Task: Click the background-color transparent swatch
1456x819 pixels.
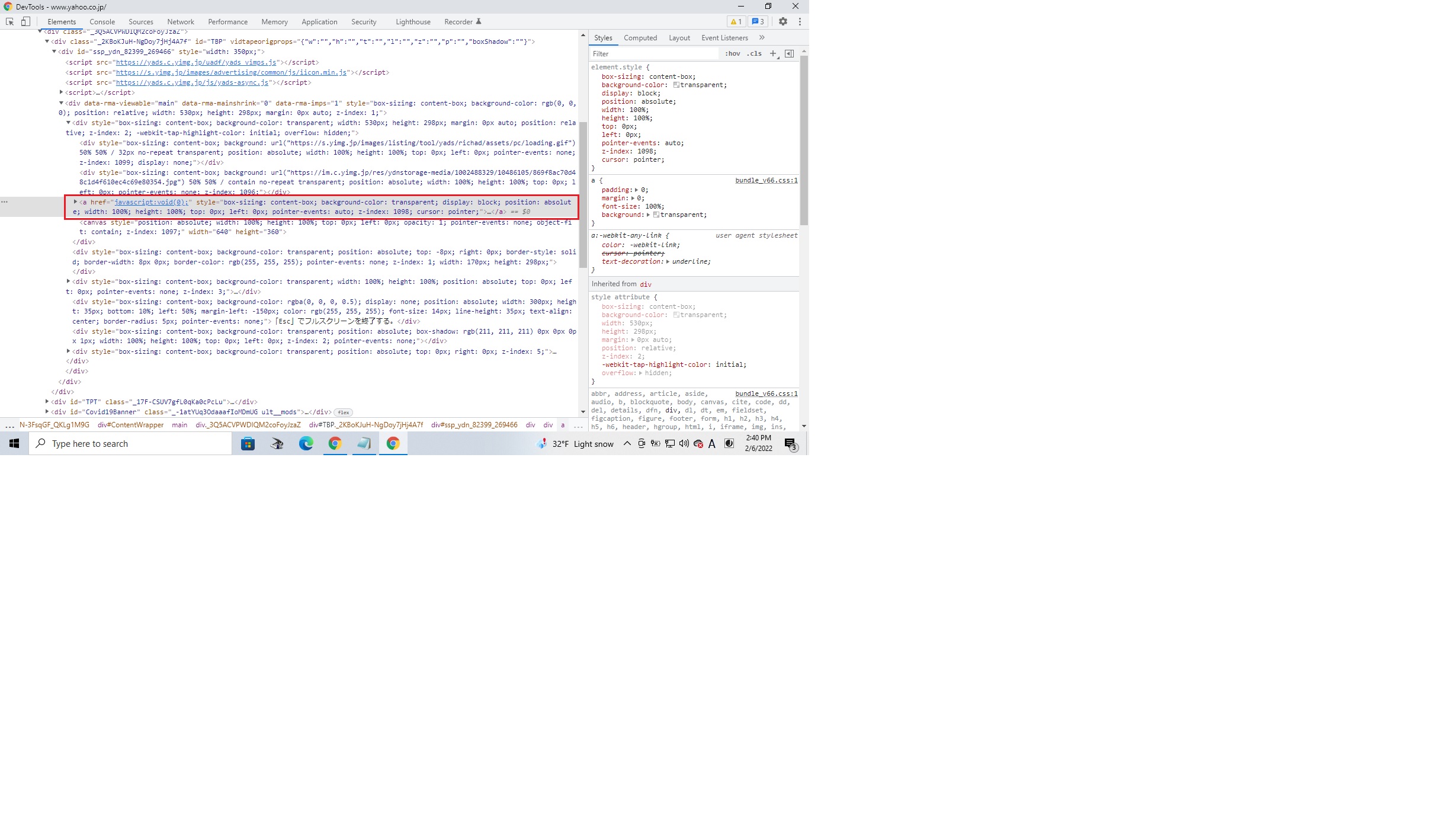Action: pos(676,85)
